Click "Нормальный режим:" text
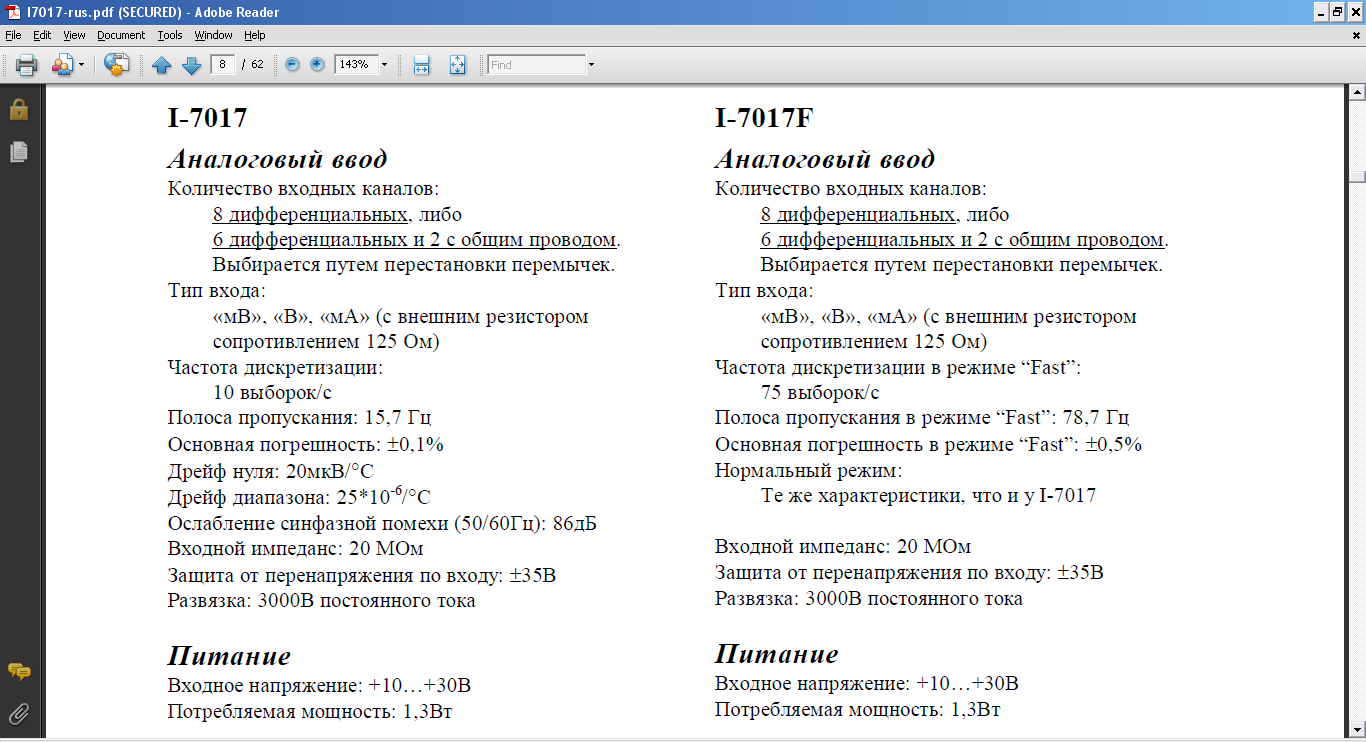 click(808, 470)
